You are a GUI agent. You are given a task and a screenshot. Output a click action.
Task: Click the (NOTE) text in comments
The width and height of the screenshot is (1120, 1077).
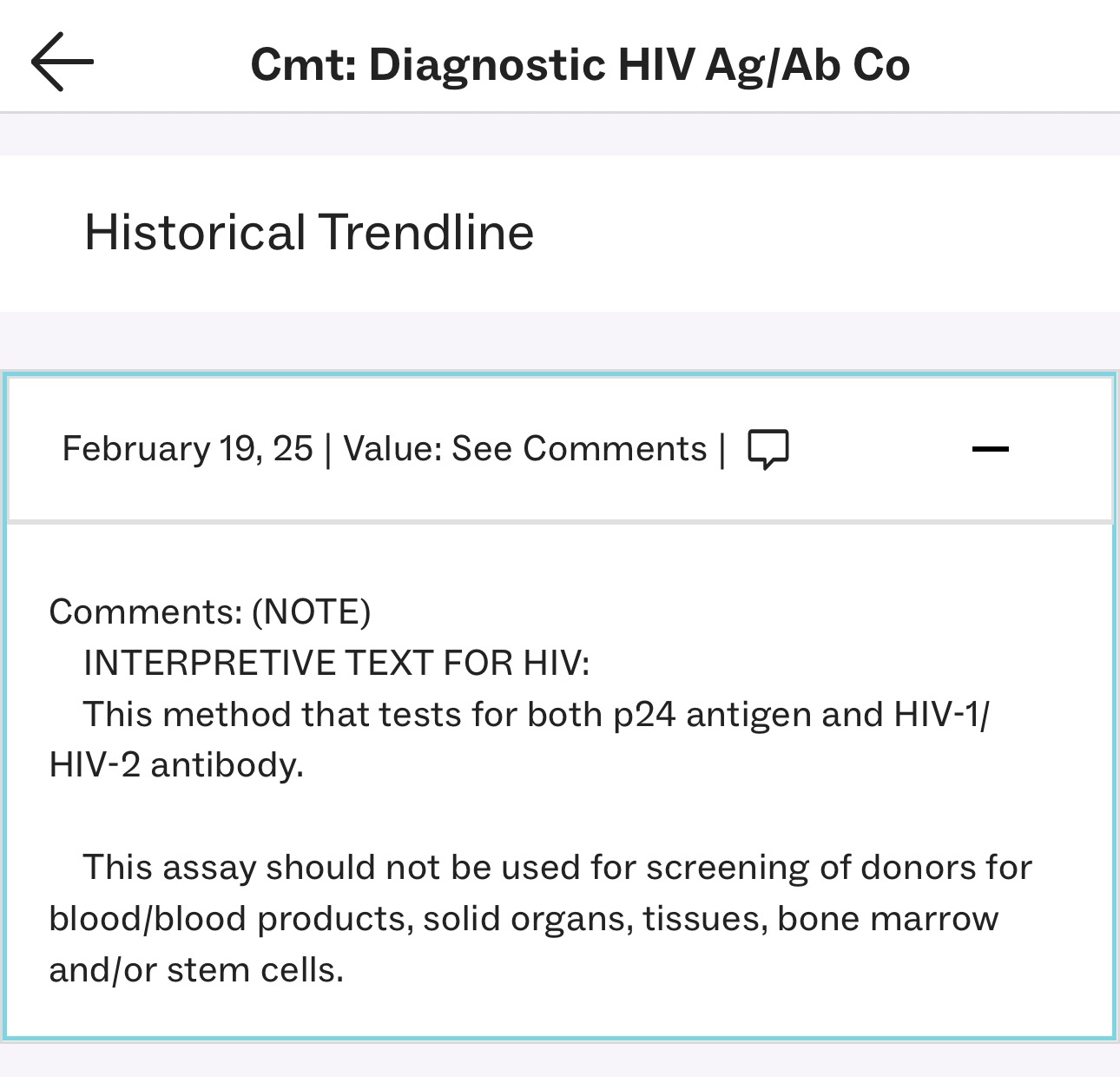point(311,611)
